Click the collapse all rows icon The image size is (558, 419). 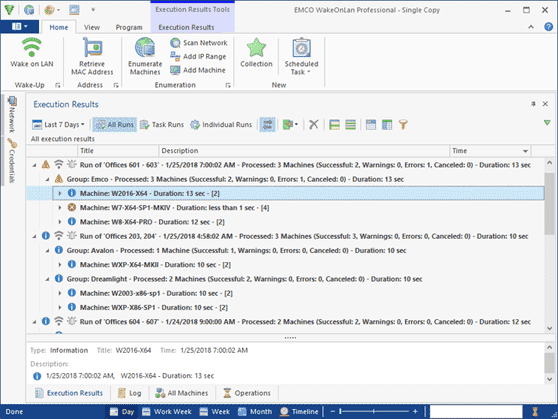coord(351,125)
